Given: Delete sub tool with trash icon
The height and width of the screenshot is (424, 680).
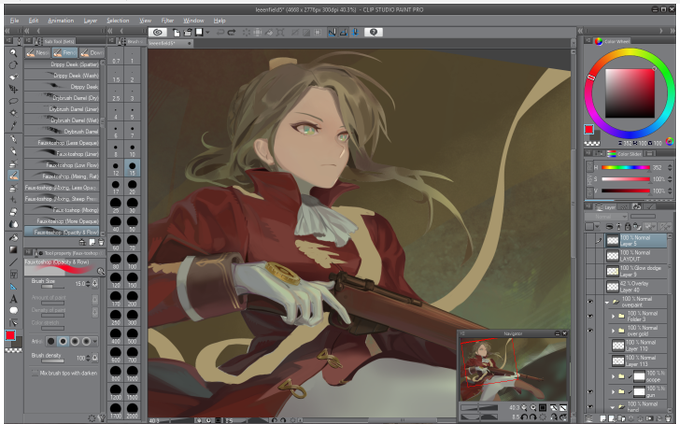Looking at the screenshot, I should pyautogui.click(x=101, y=242).
